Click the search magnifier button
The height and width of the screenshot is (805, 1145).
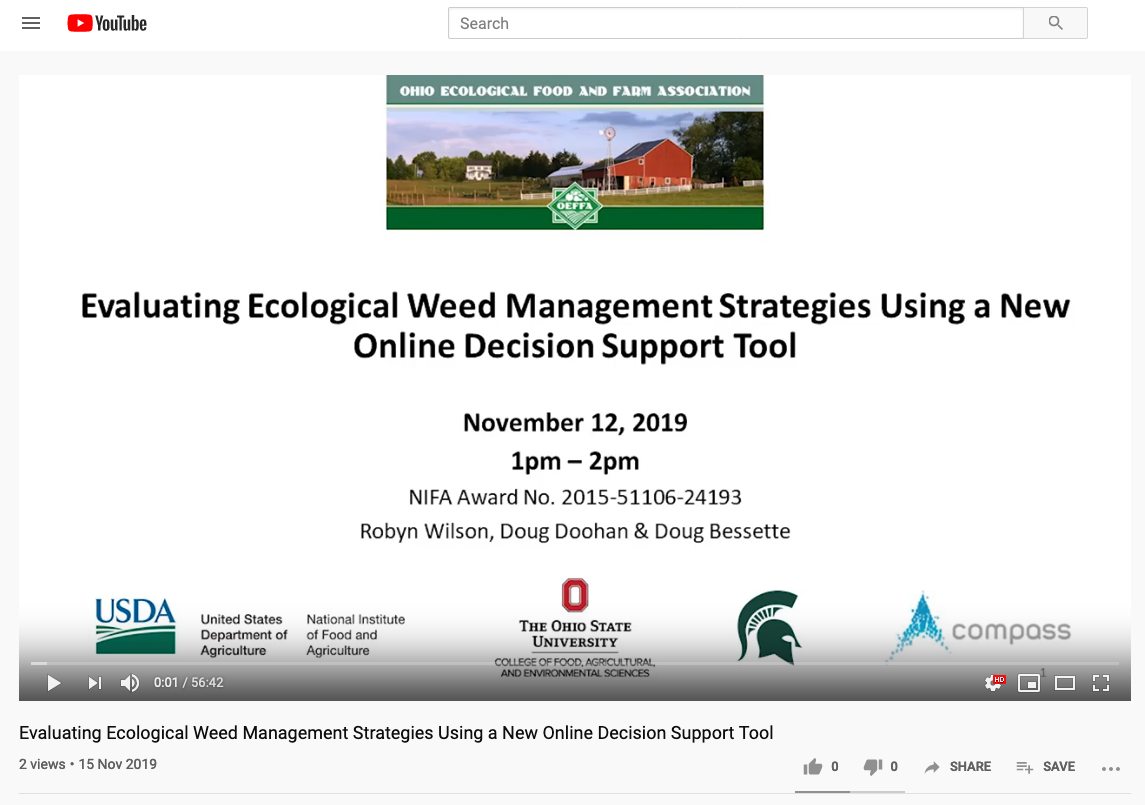(x=1055, y=23)
